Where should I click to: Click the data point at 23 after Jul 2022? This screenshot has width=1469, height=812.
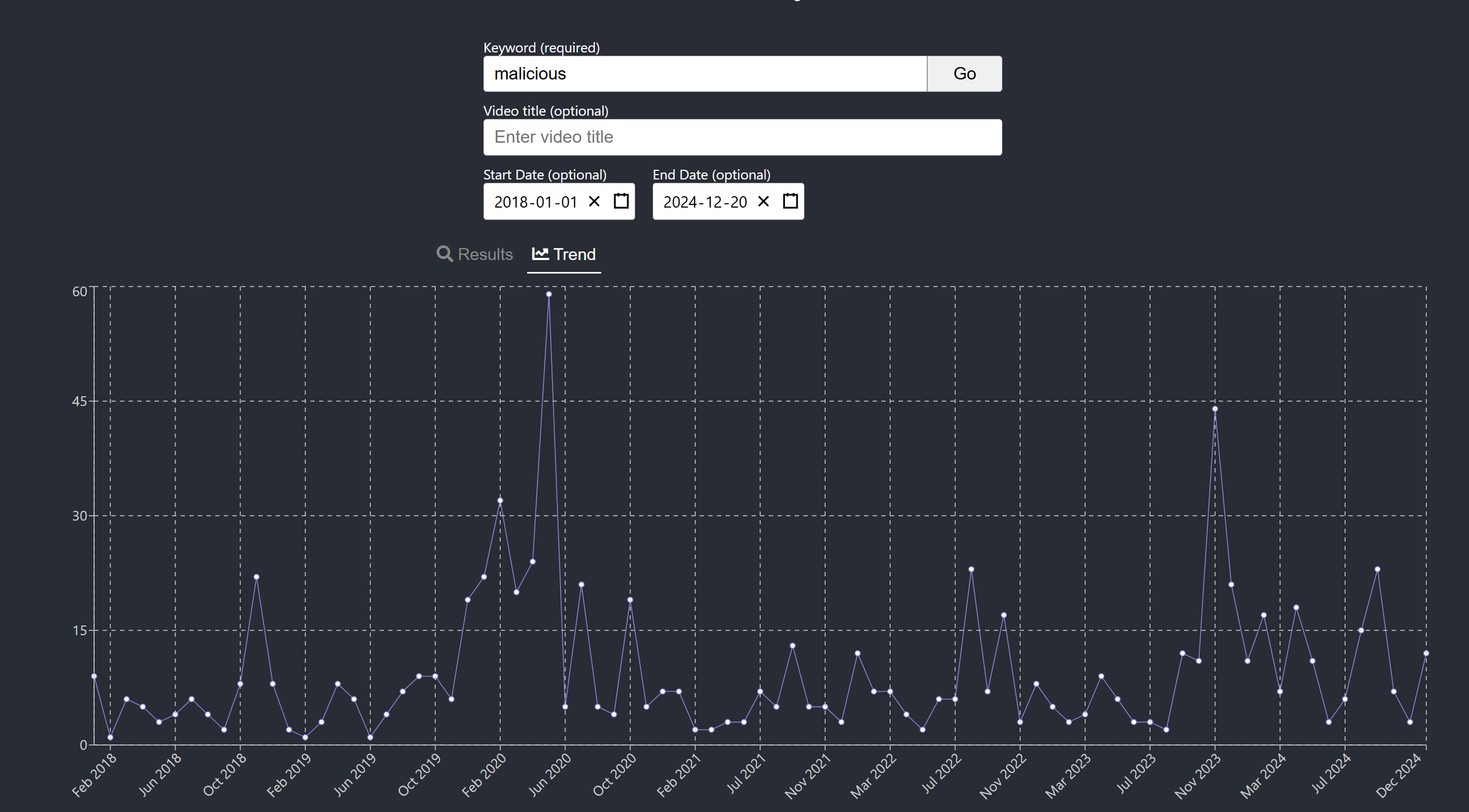click(971, 569)
